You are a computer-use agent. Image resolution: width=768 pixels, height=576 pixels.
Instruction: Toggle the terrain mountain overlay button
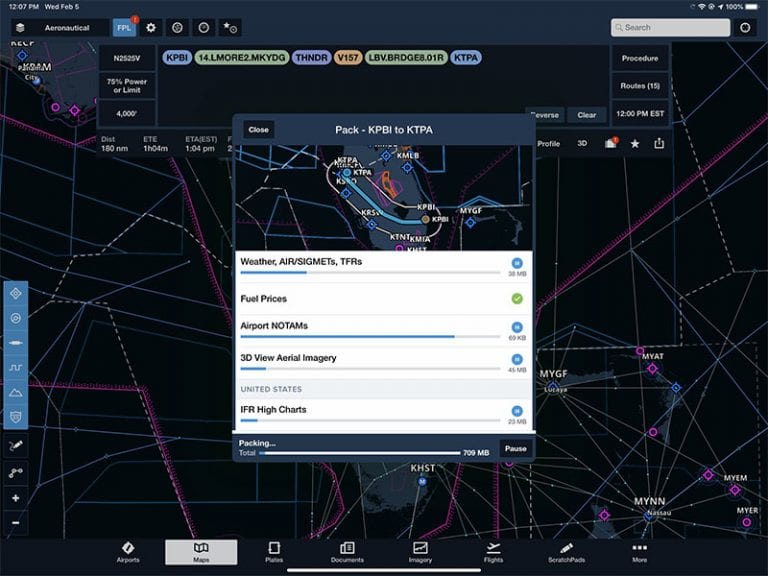[x=15, y=392]
